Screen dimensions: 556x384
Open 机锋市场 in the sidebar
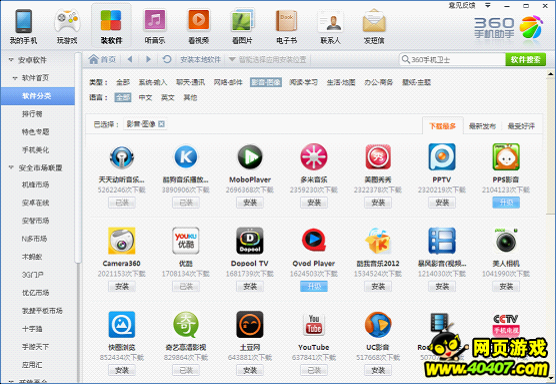point(35,184)
